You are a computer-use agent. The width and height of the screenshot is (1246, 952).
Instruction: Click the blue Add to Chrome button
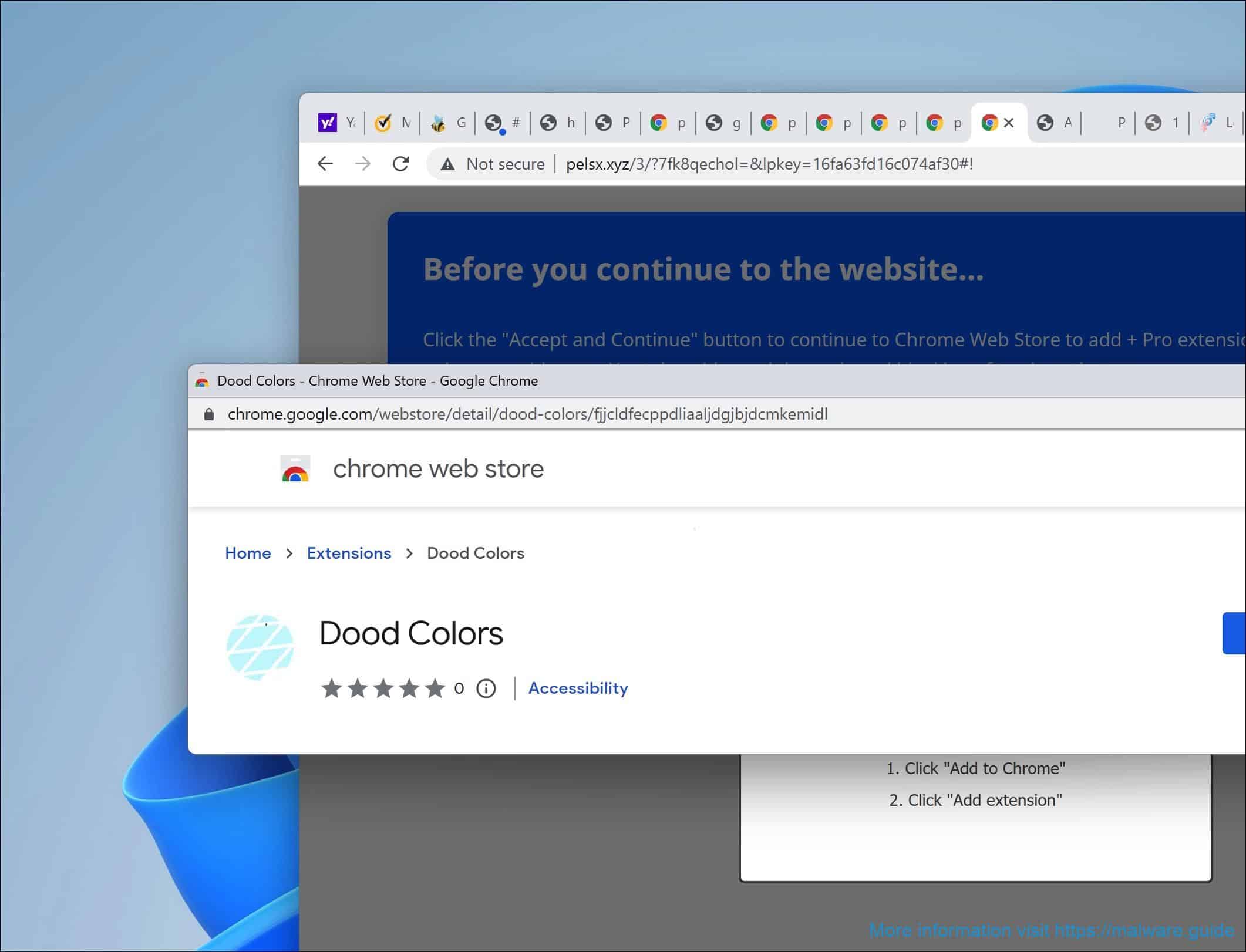[1234, 633]
